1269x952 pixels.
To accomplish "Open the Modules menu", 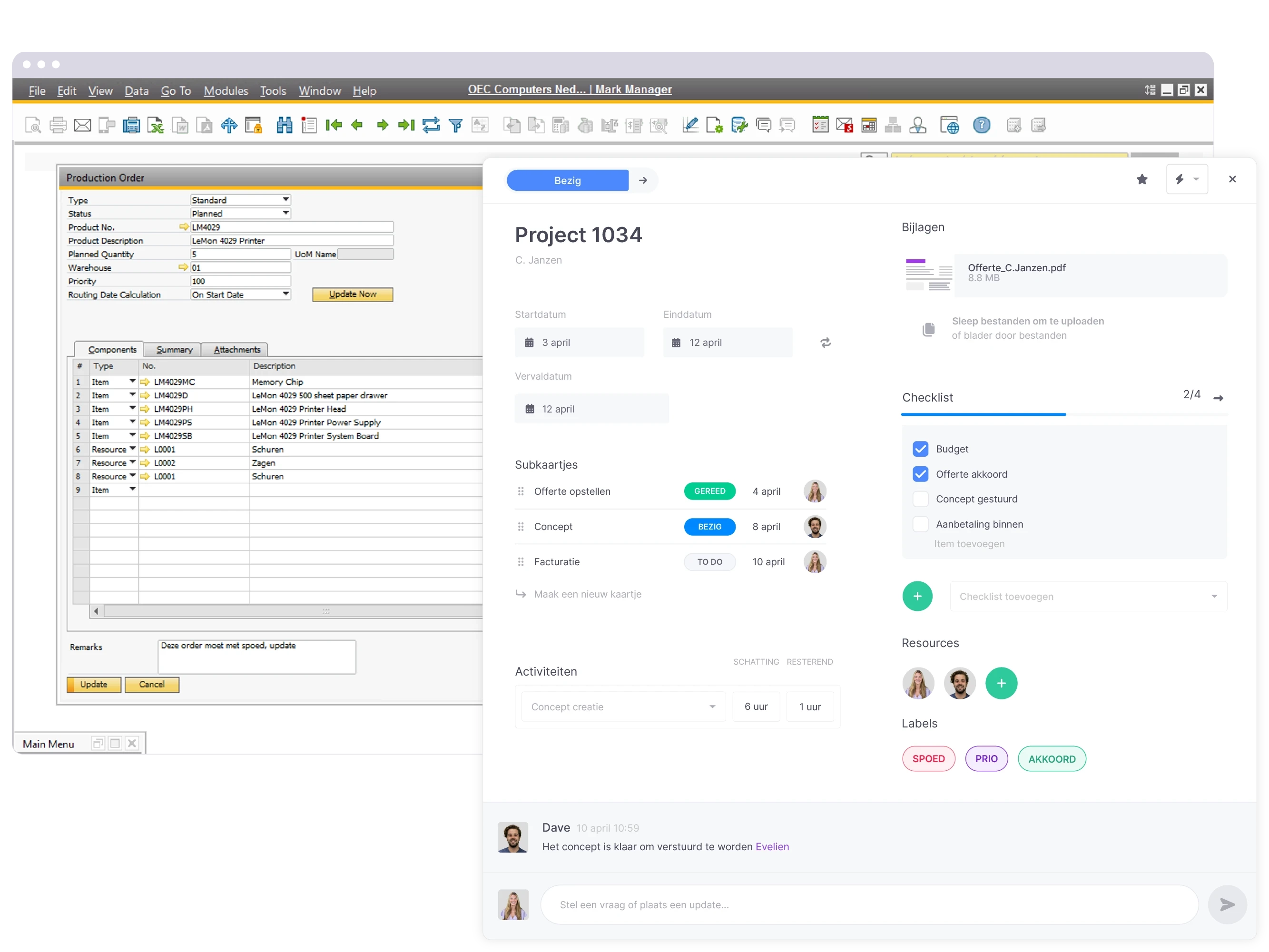I will click(x=226, y=90).
